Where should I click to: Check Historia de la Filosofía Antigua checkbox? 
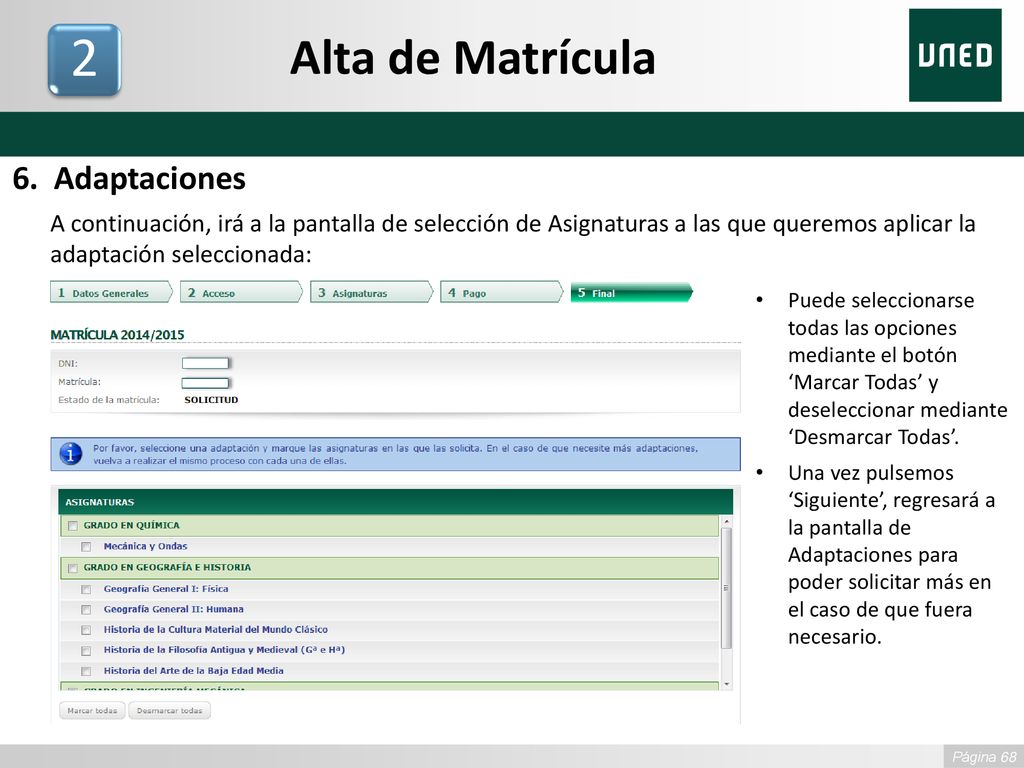click(x=86, y=650)
